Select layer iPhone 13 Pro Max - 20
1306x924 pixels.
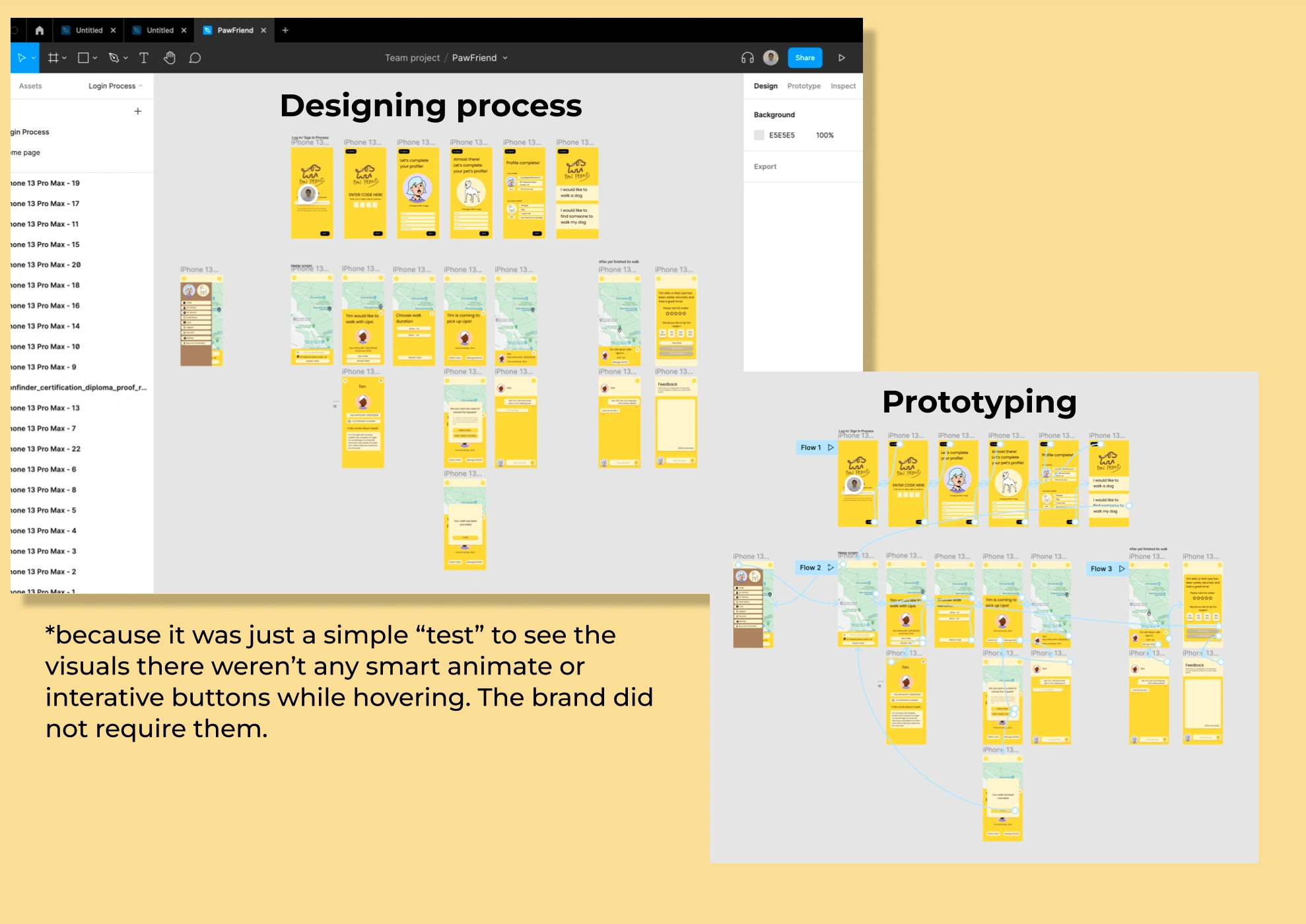pyautogui.click(x=82, y=265)
